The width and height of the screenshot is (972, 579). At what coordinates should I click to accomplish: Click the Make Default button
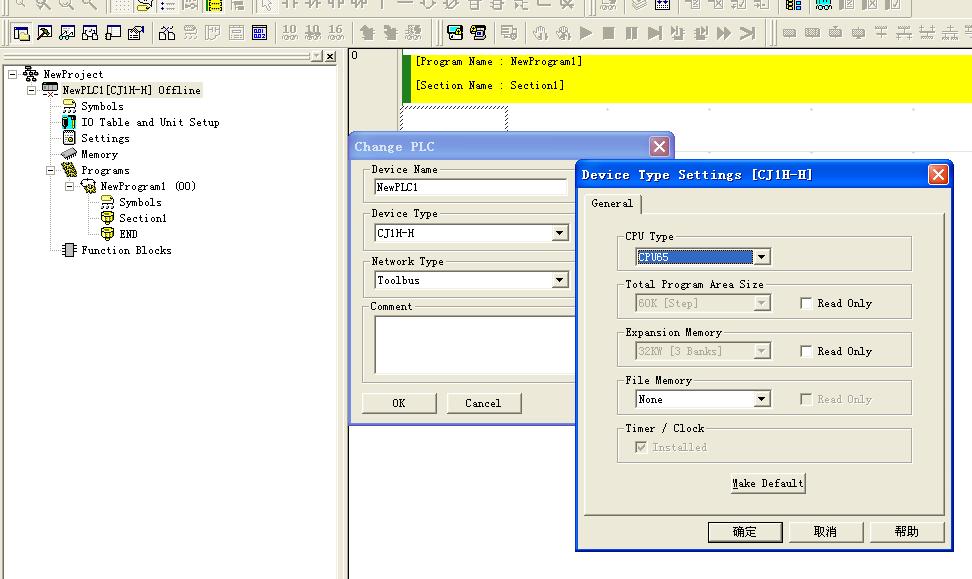767,483
